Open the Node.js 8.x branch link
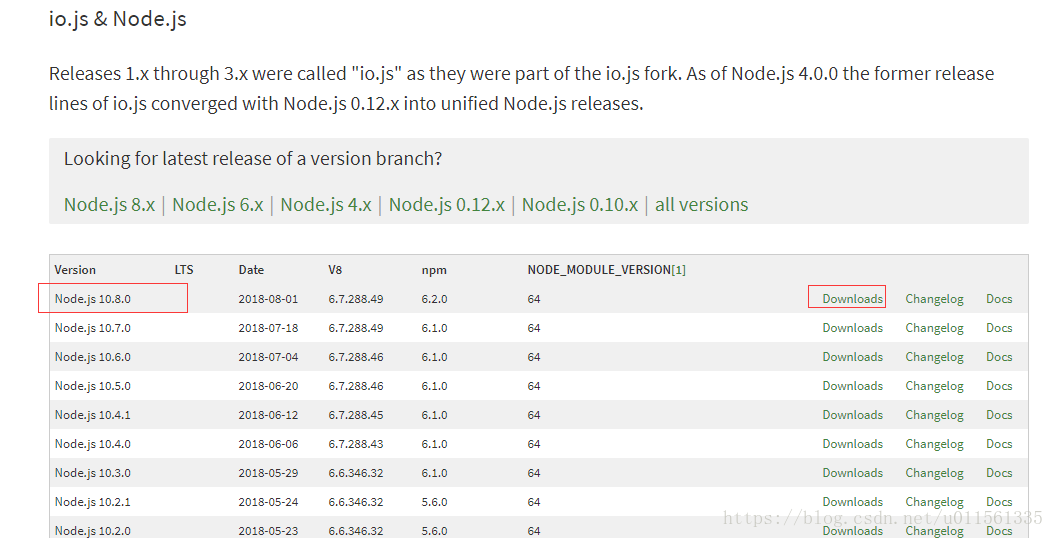Image resolution: width=1054 pixels, height=538 pixels. [x=110, y=204]
